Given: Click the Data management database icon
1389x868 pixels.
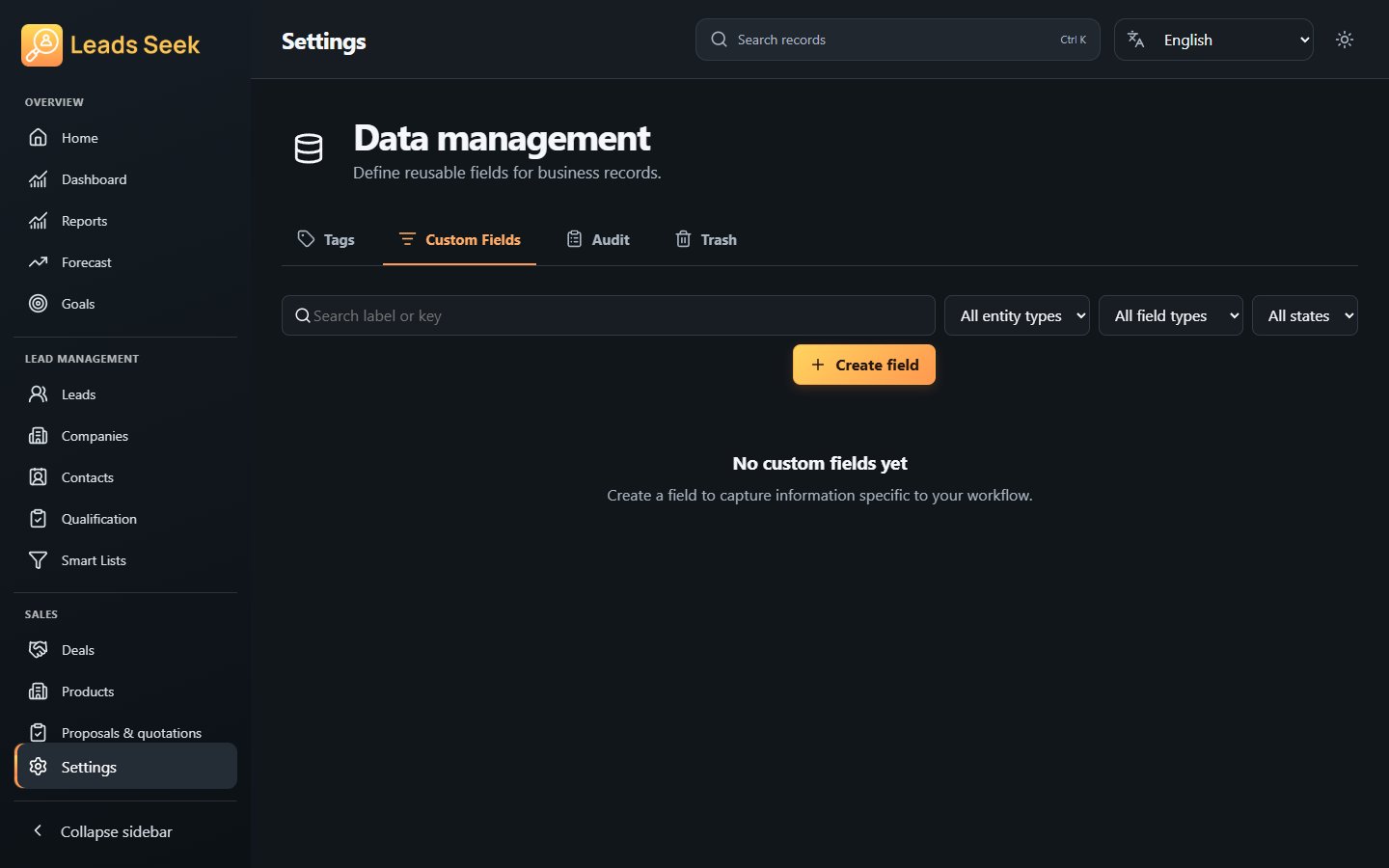Looking at the screenshot, I should point(309,149).
